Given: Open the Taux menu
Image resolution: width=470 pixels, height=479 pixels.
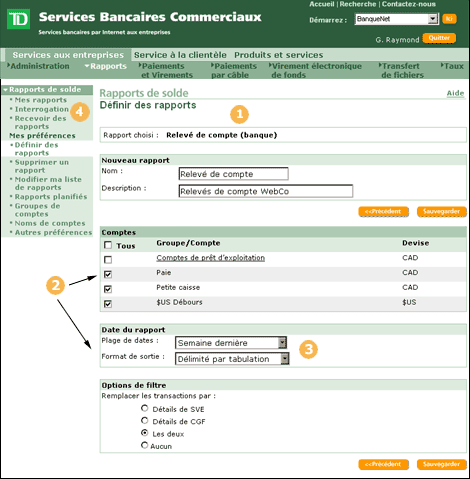Looking at the screenshot, I should [452, 66].
